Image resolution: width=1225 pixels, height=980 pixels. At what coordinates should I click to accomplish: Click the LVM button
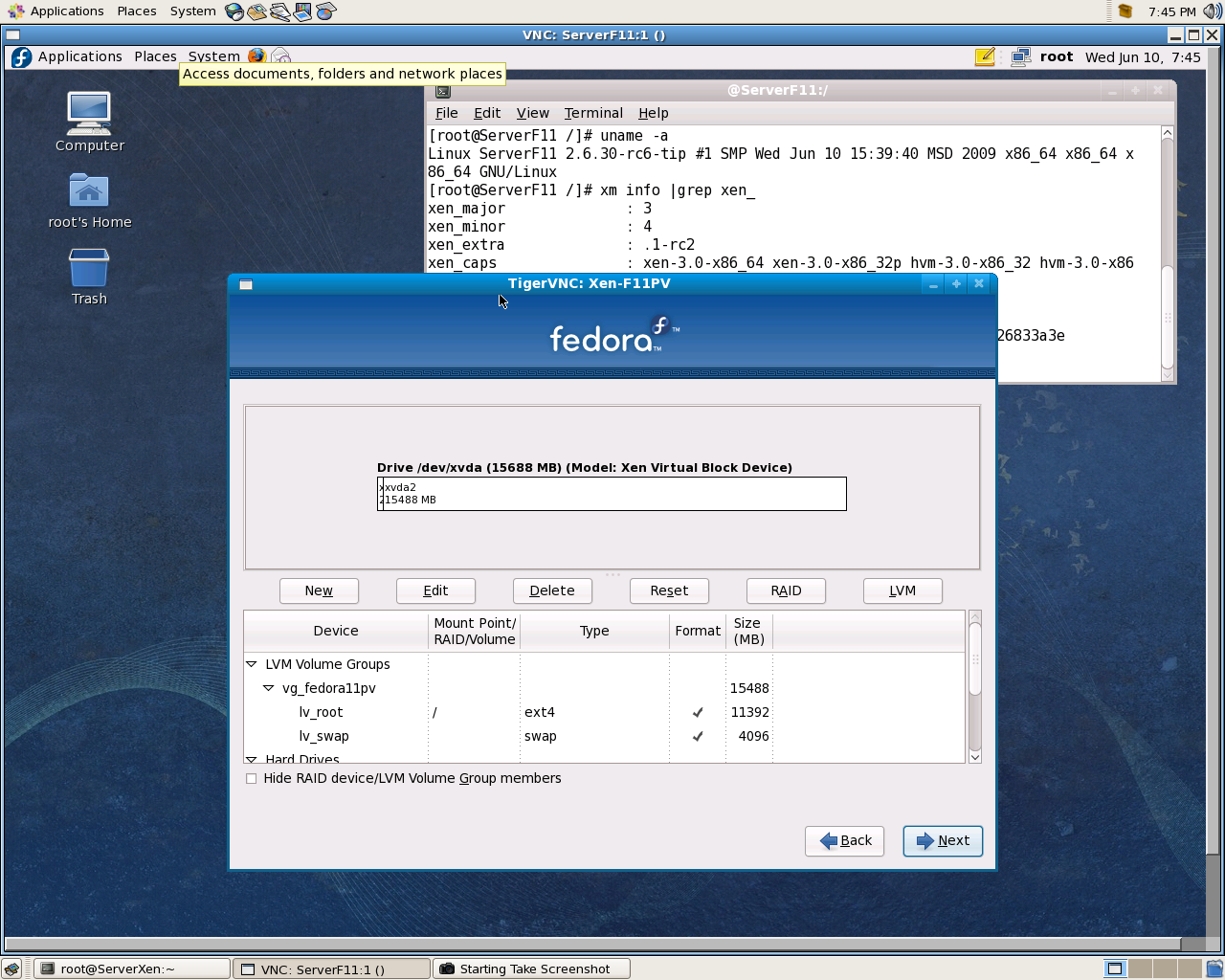click(902, 590)
